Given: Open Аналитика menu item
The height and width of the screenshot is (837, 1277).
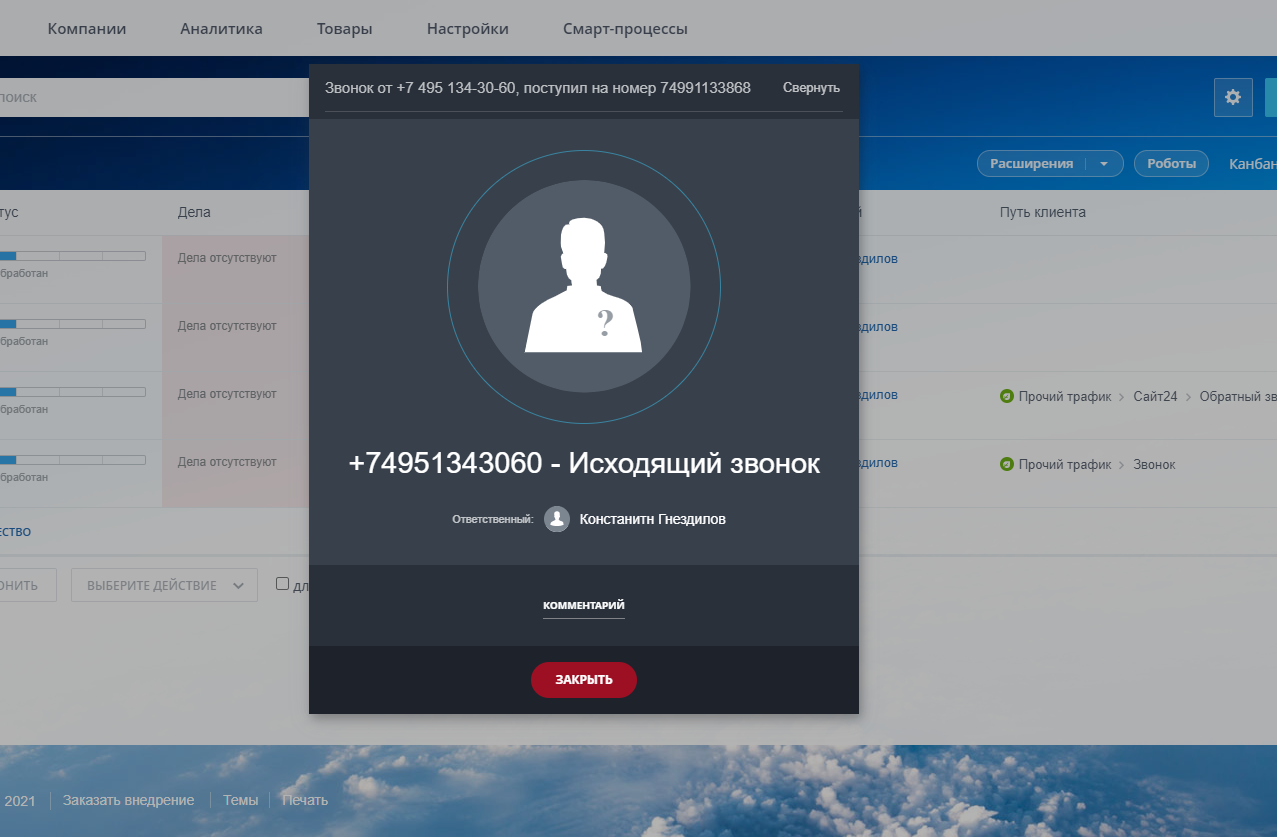Looking at the screenshot, I should click(x=221, y=29).
